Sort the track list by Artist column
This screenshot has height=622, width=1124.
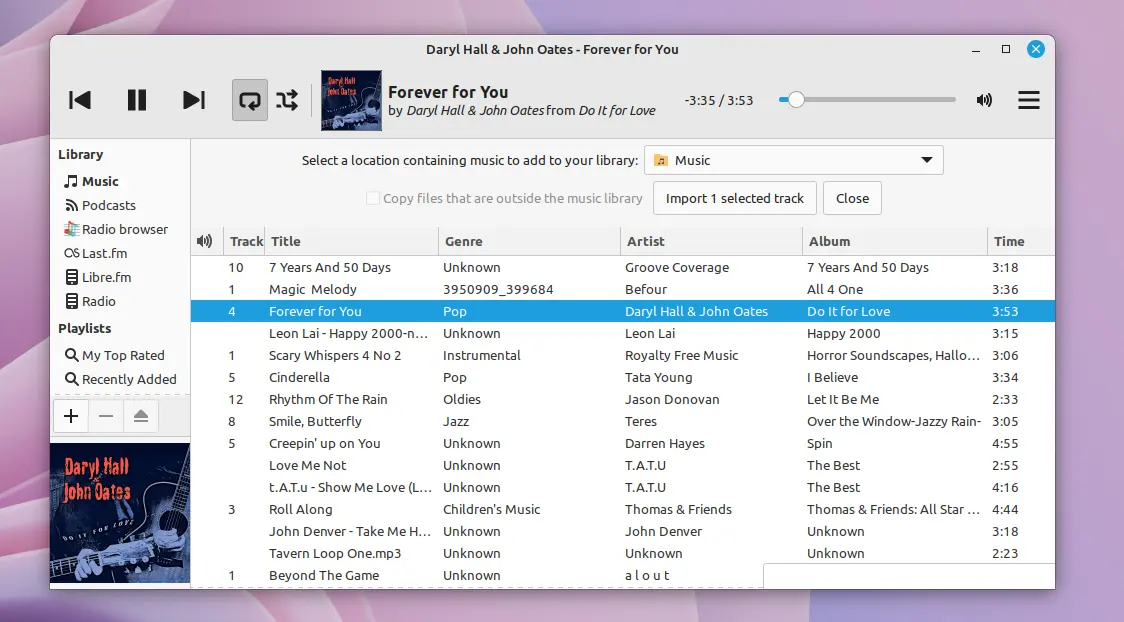[645, 241]
